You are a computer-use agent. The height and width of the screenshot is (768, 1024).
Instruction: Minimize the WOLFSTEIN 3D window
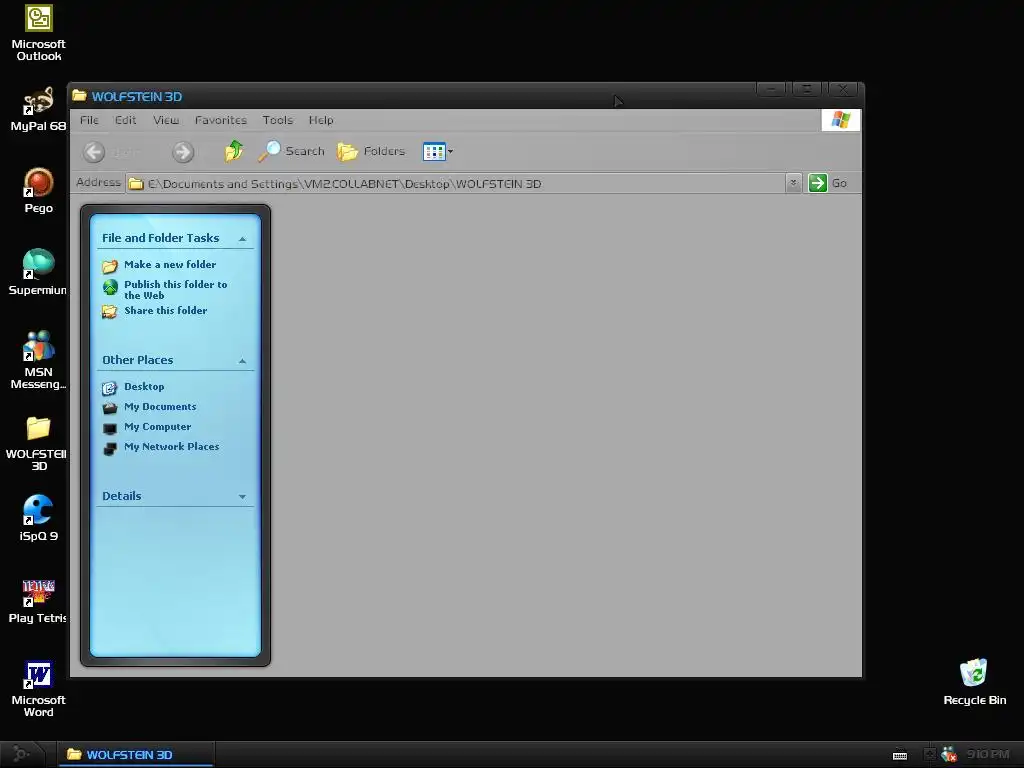[771, 89]
